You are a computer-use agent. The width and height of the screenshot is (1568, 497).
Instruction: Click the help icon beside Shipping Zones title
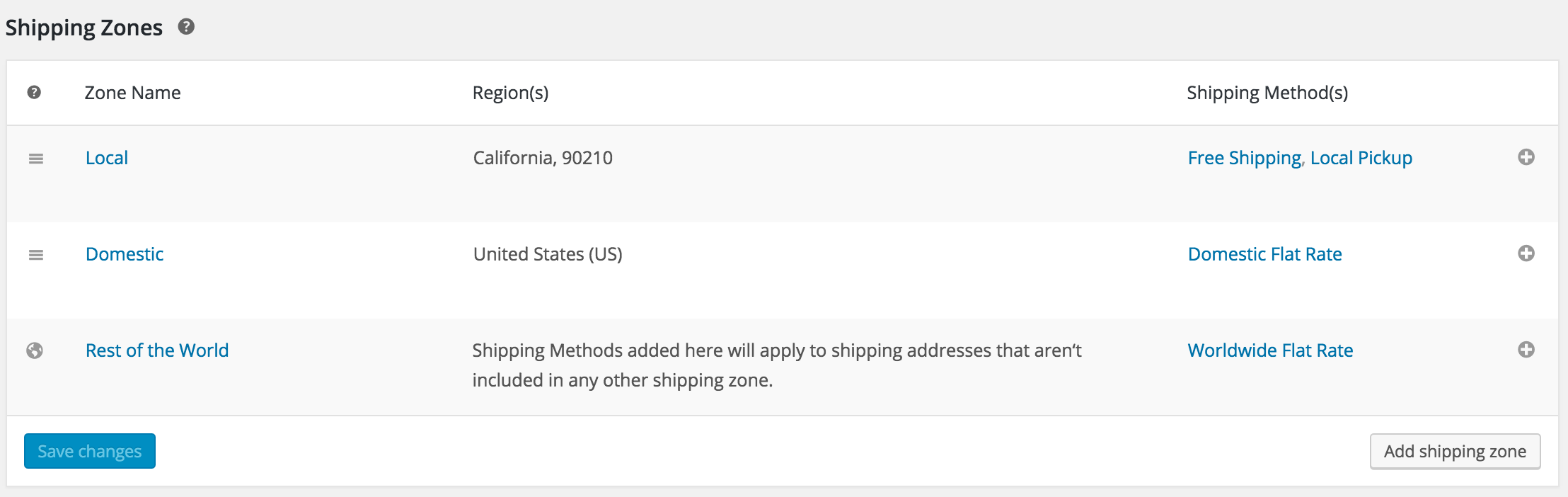click(186, 27)
